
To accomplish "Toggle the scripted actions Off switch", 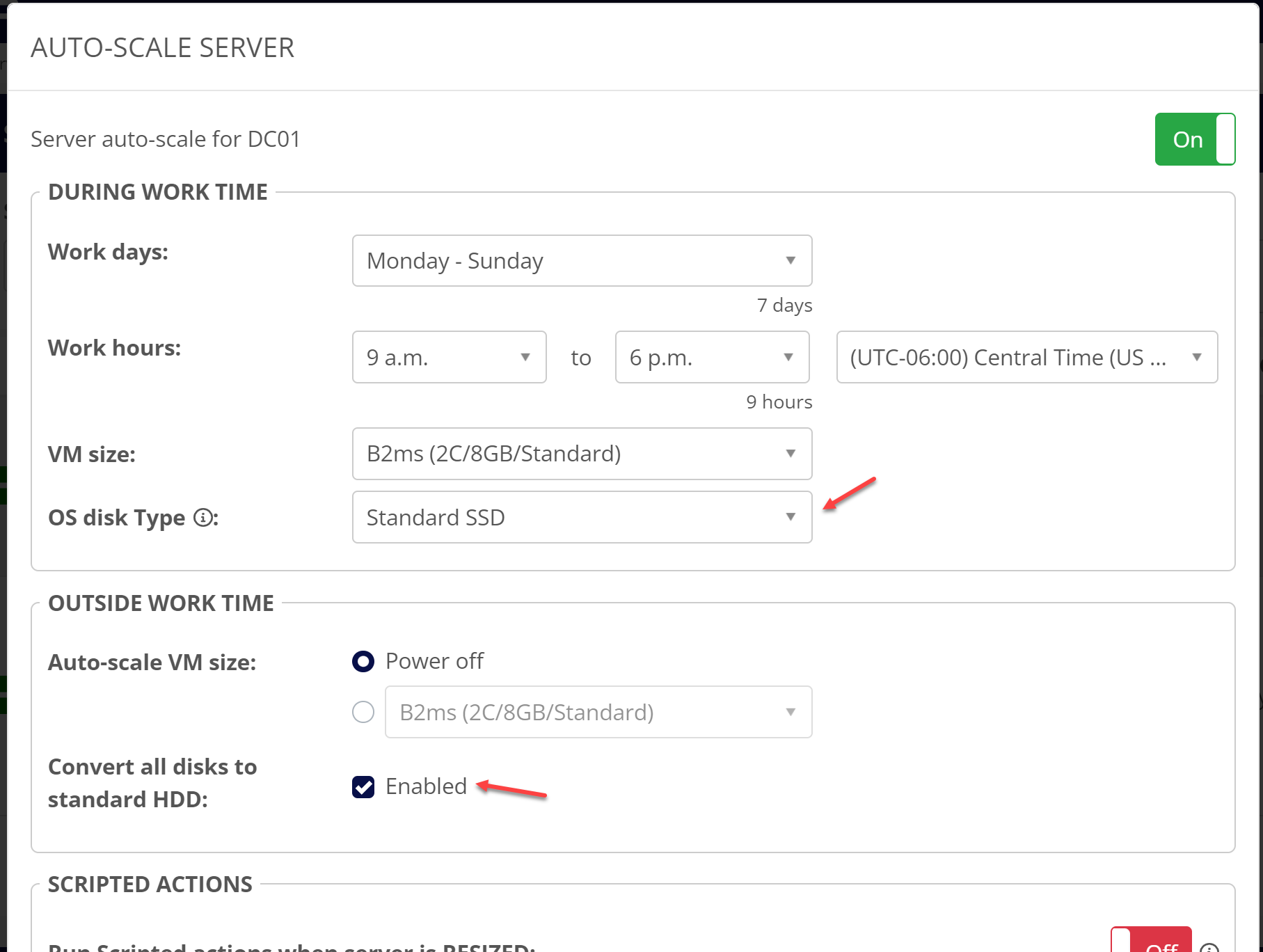I will pyautogui.click(x=1151, y=942).
